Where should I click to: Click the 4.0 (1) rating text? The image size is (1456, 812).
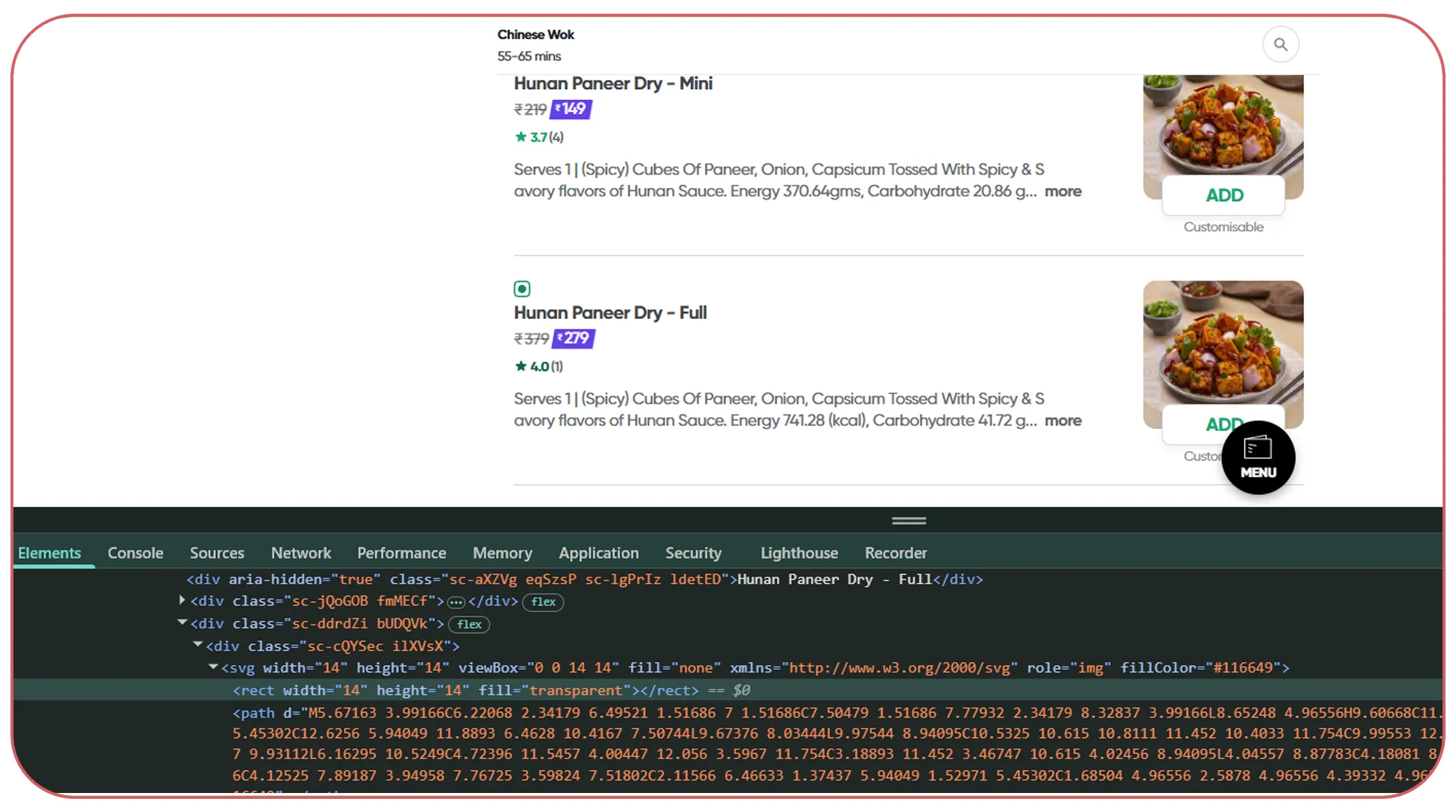coord(547,366)
